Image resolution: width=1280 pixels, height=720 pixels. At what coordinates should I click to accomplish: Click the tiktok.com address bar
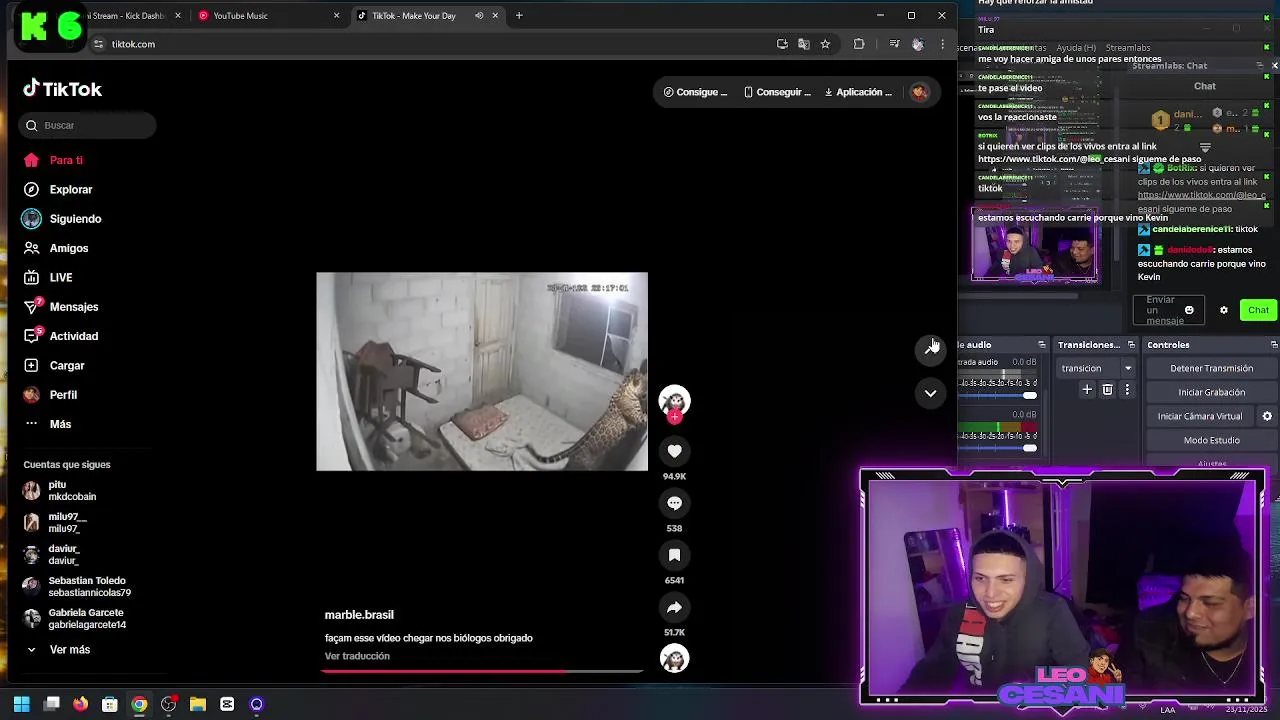430,44
